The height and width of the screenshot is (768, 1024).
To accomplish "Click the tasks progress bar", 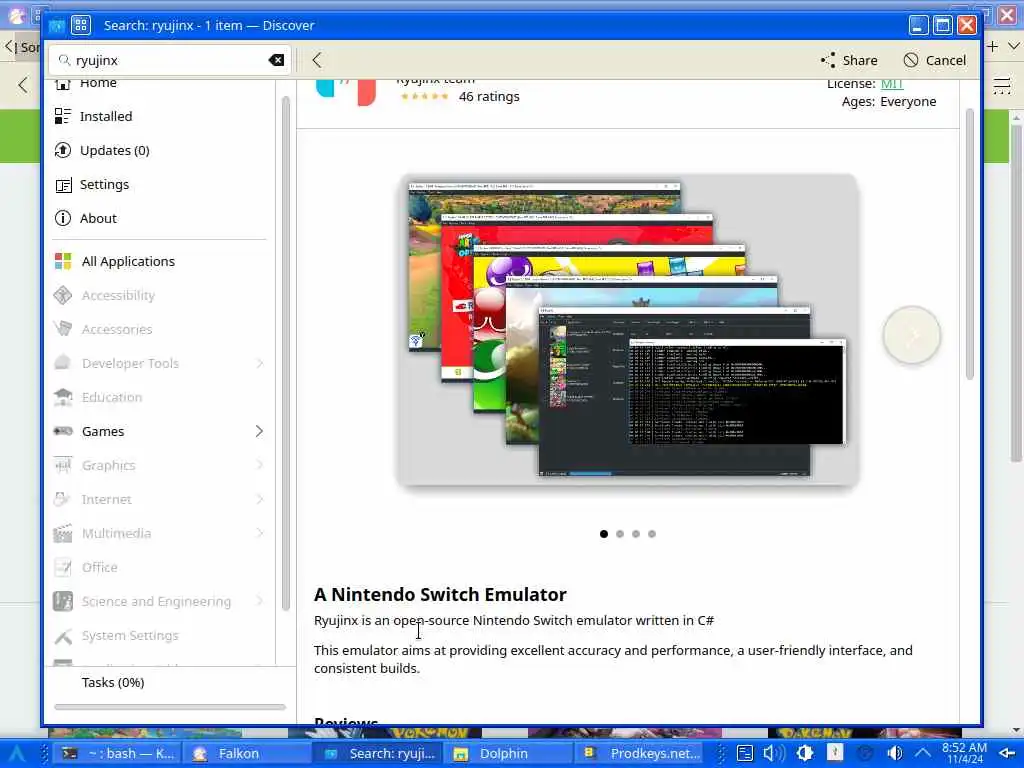I will pos(170,707).
